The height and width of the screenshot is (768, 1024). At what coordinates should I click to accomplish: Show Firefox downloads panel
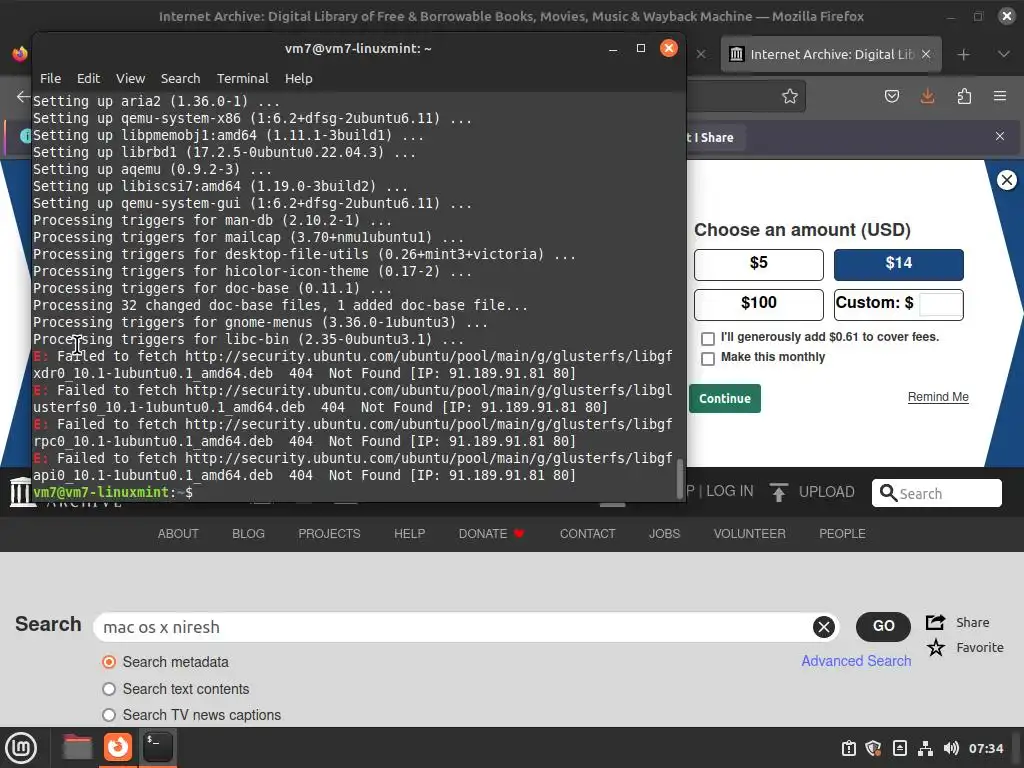point(927,97)
